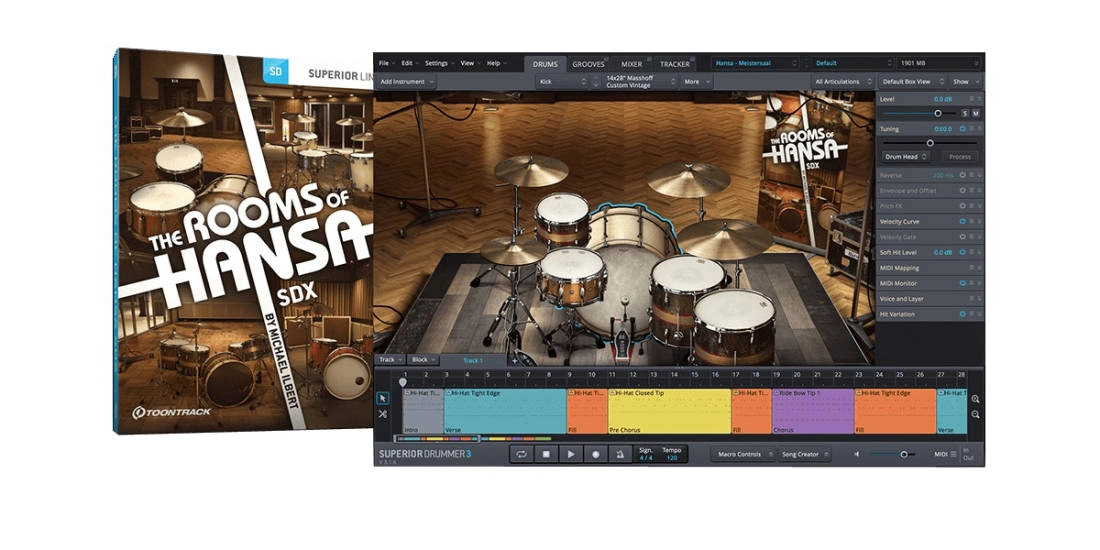Image resolution: width=1100 pixels, height=550 pixels.
Task: Solo the kick with the S button
Action: [x=964, y=114]
